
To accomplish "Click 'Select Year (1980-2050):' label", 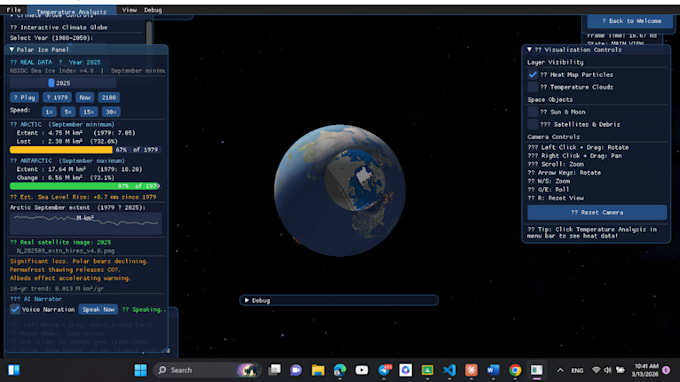I will (x=52, y=38).
